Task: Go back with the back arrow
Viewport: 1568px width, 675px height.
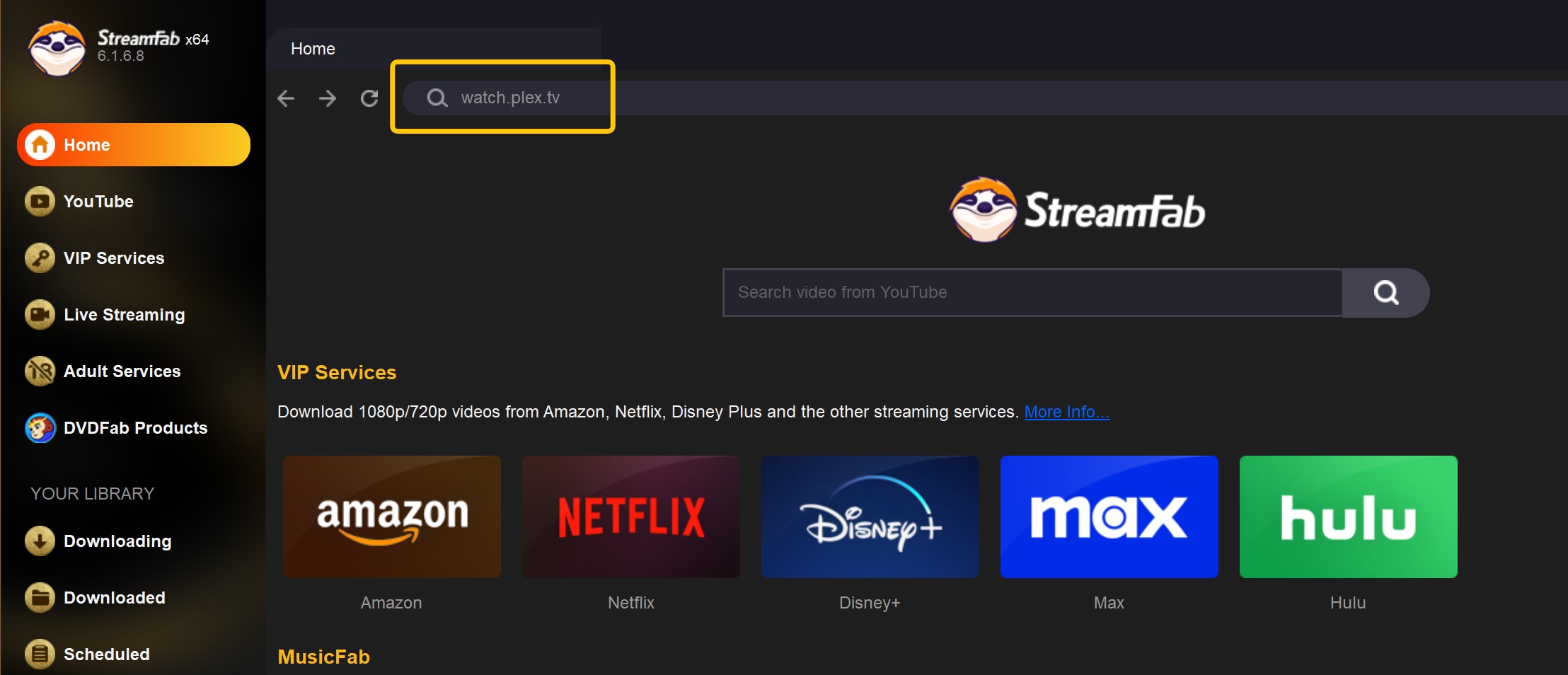Action: (x=286, y=98)
